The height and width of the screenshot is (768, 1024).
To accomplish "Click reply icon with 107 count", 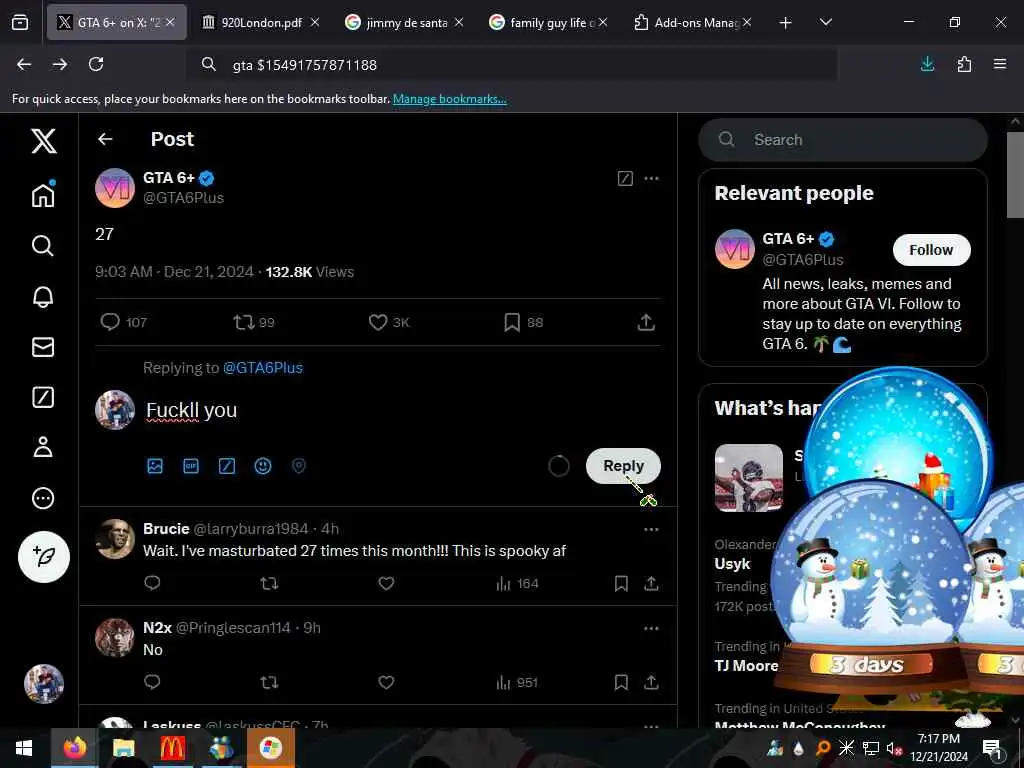I will (x=123, y=322).
